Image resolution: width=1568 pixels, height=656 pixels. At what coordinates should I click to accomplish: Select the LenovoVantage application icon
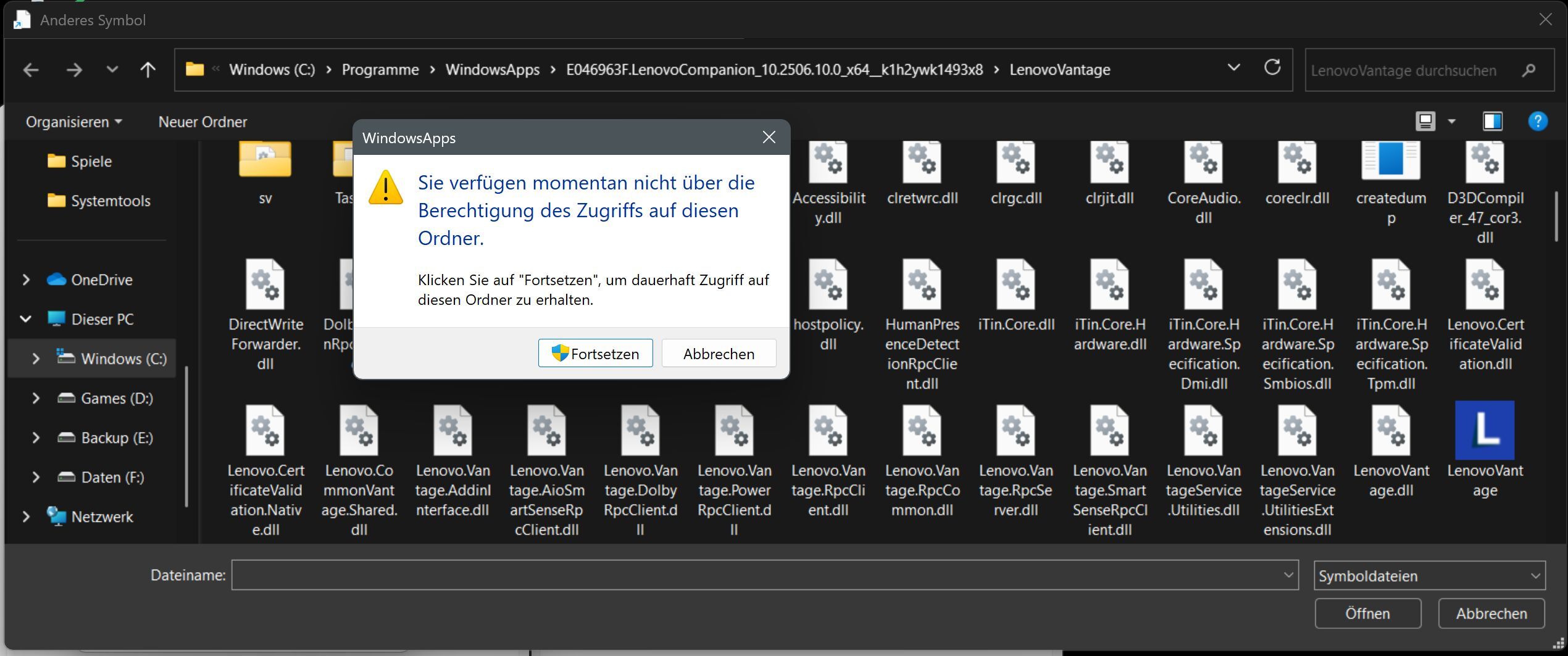pos(1484,431)
